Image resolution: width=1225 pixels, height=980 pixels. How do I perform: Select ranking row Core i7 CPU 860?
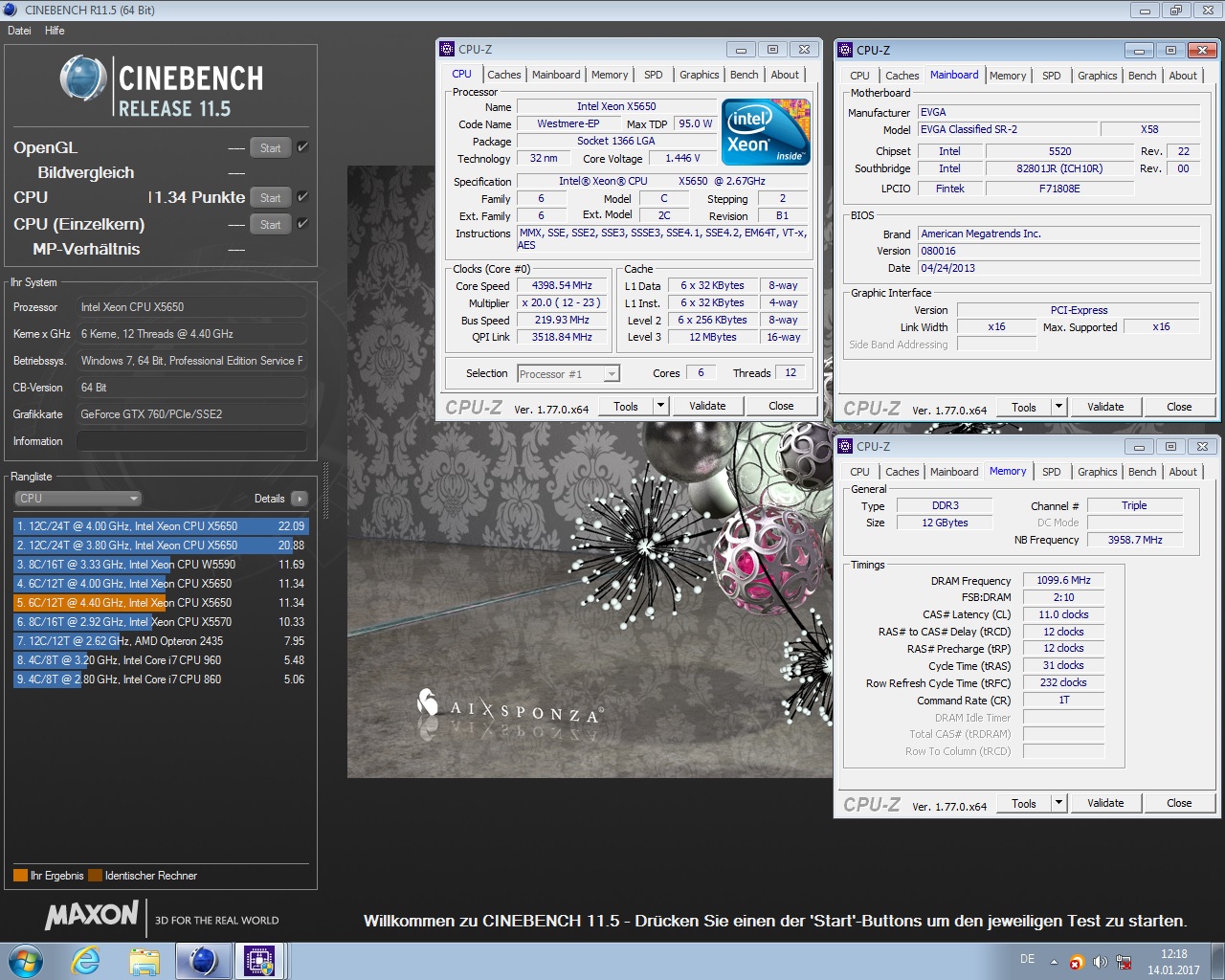pyautogui.click(x=161, y=679)
